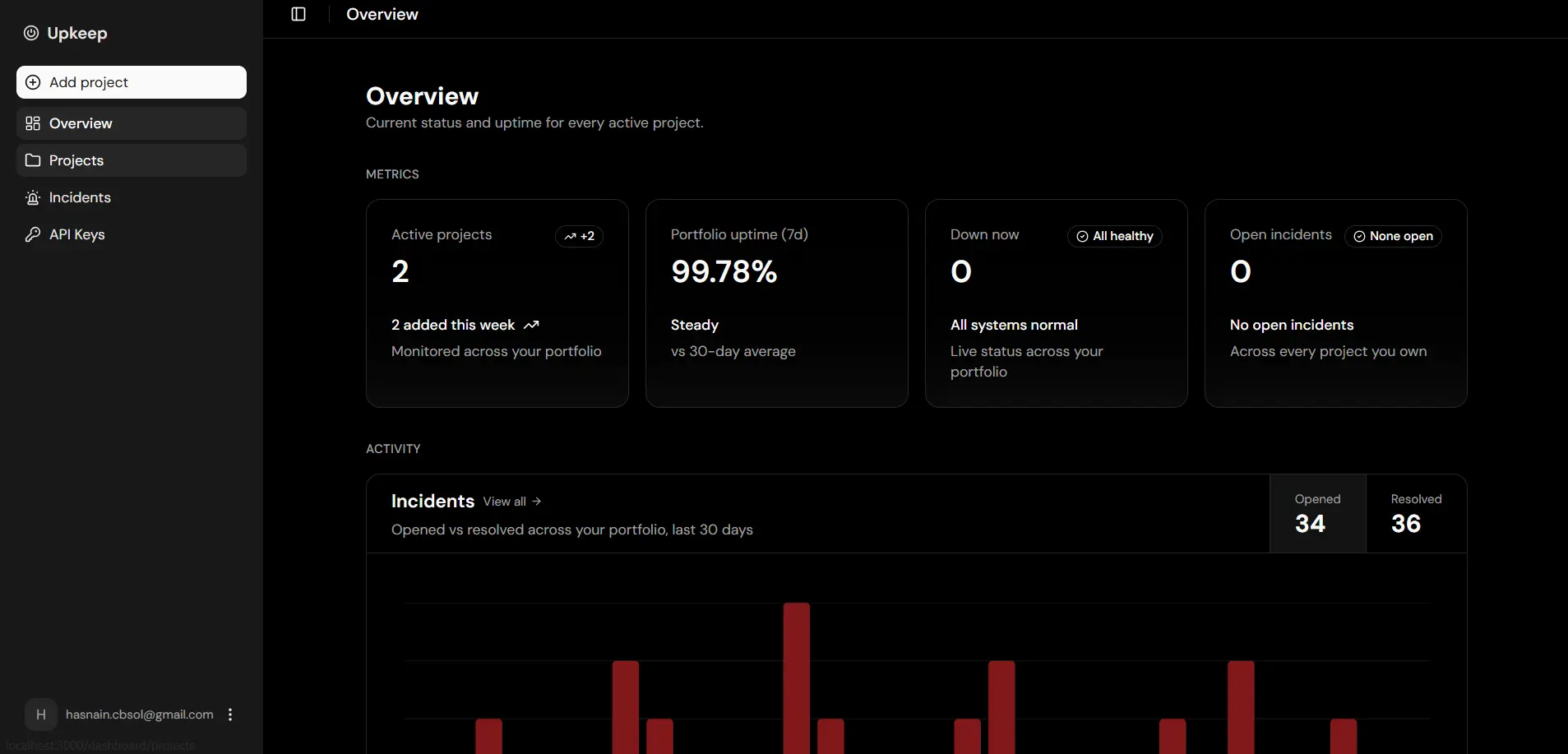The height and width of the screenshot is (754, 1568).
Task: Click the 99.78% portfolio uptime value
Action: point(724,271)
